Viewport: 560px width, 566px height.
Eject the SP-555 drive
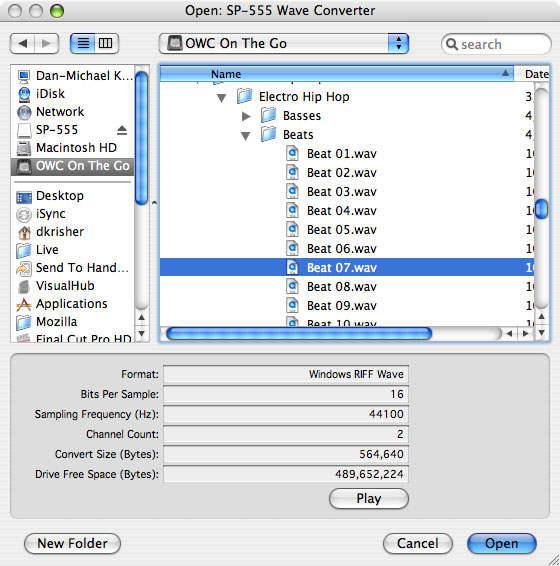(x=122, y=130)
